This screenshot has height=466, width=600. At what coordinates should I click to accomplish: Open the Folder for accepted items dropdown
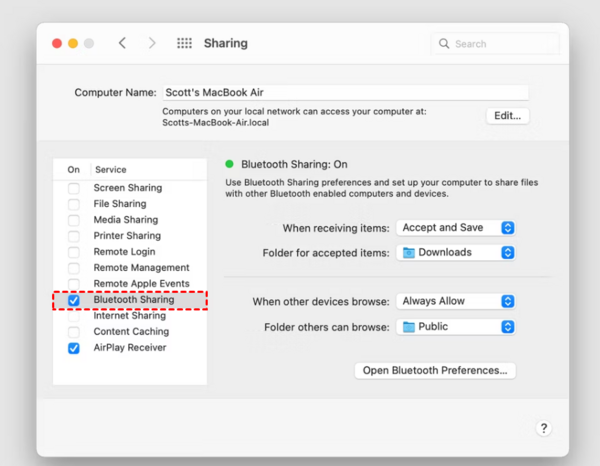[x=455, y=253]
